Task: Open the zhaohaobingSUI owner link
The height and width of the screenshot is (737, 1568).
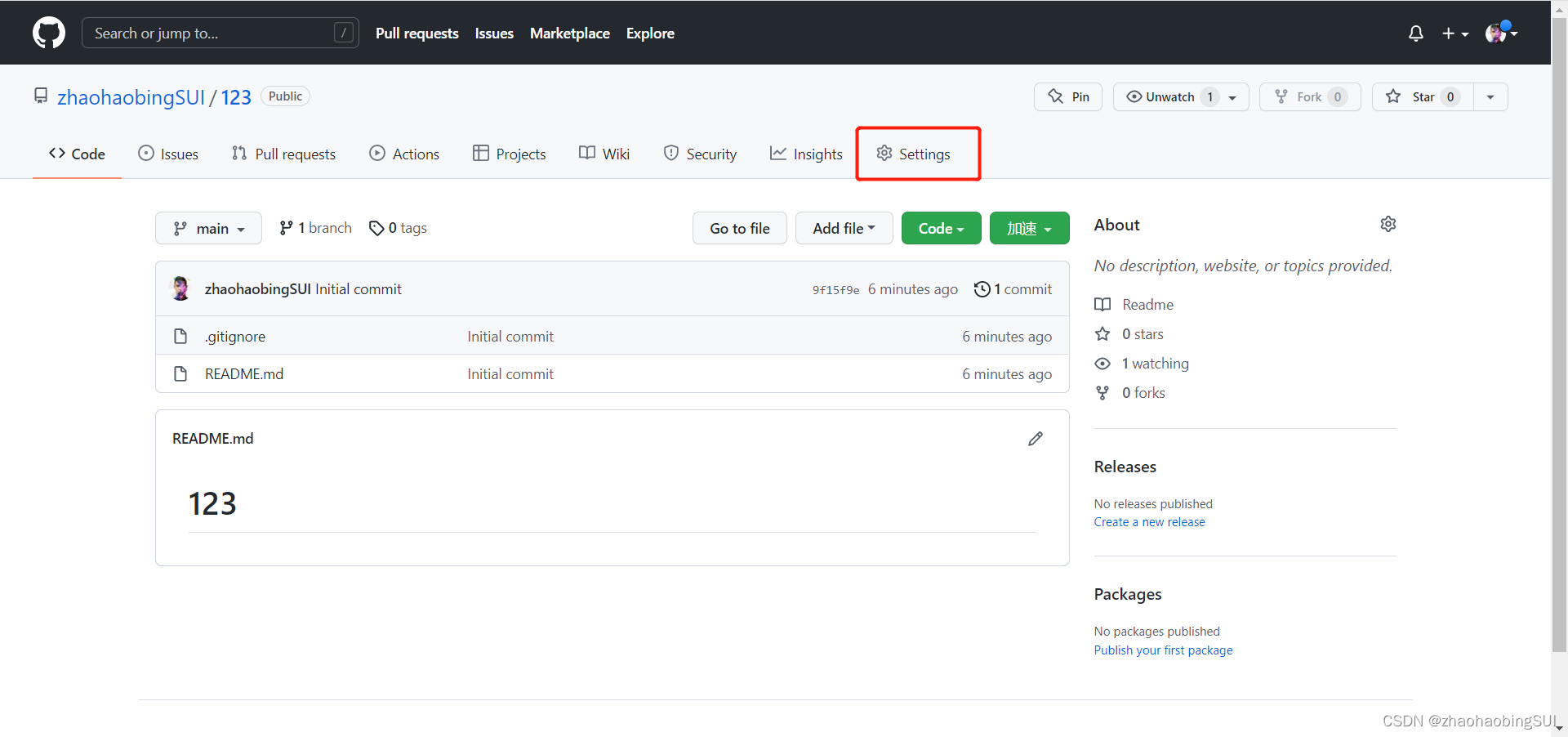Action: [131, 97]
